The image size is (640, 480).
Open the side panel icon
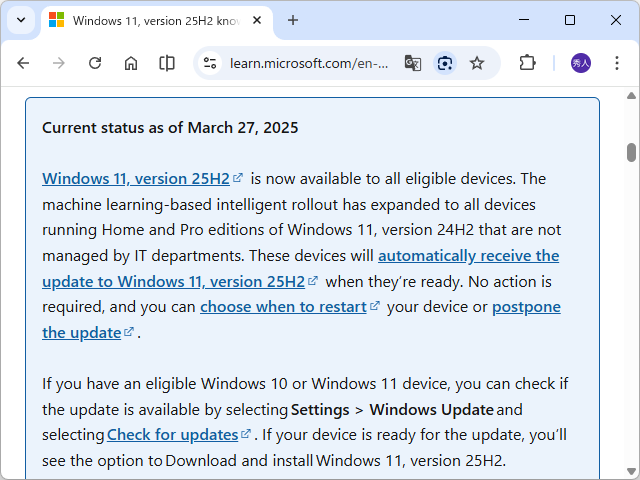pos(167,63)
